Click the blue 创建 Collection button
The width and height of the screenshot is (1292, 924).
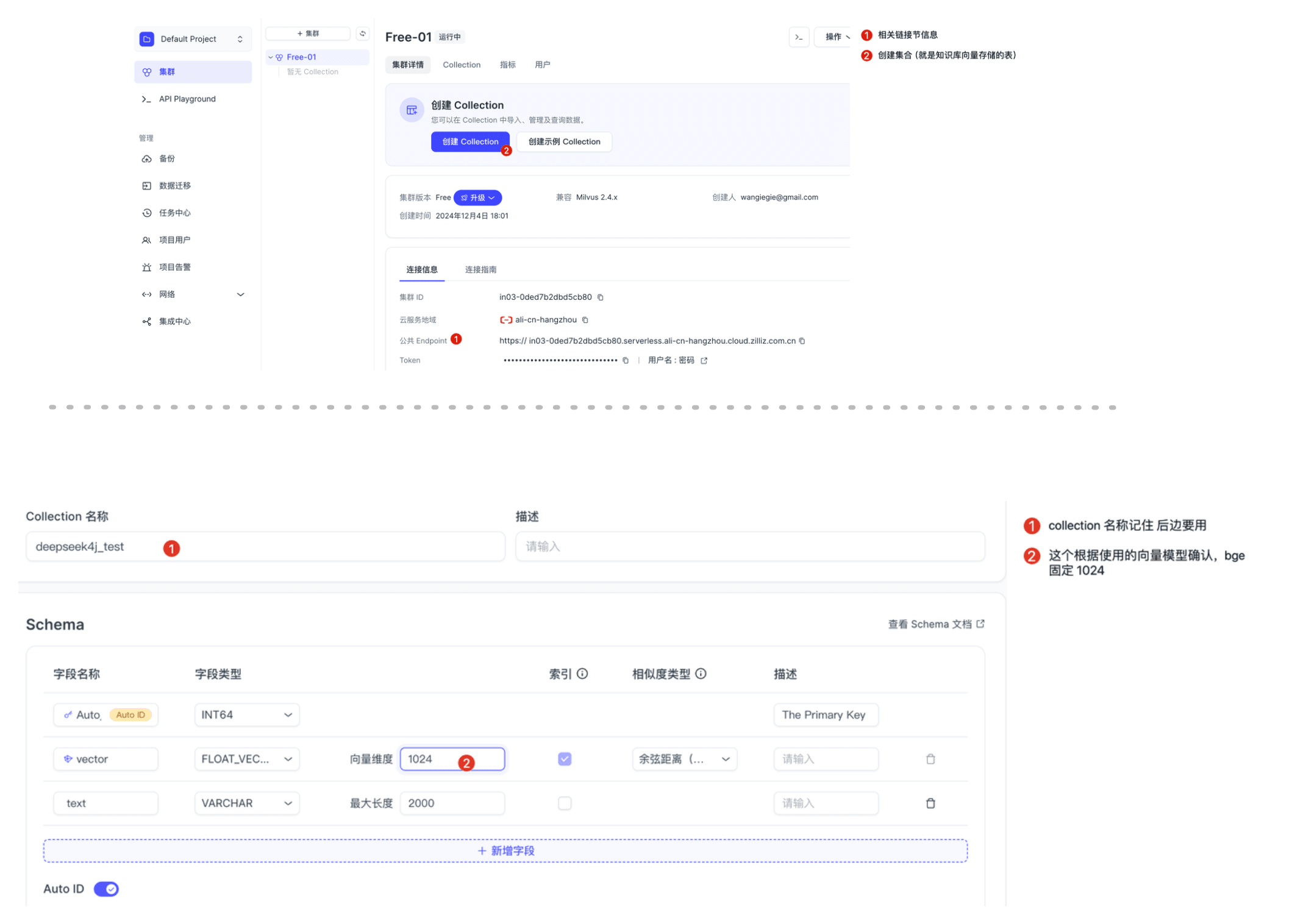pos(470,141)
